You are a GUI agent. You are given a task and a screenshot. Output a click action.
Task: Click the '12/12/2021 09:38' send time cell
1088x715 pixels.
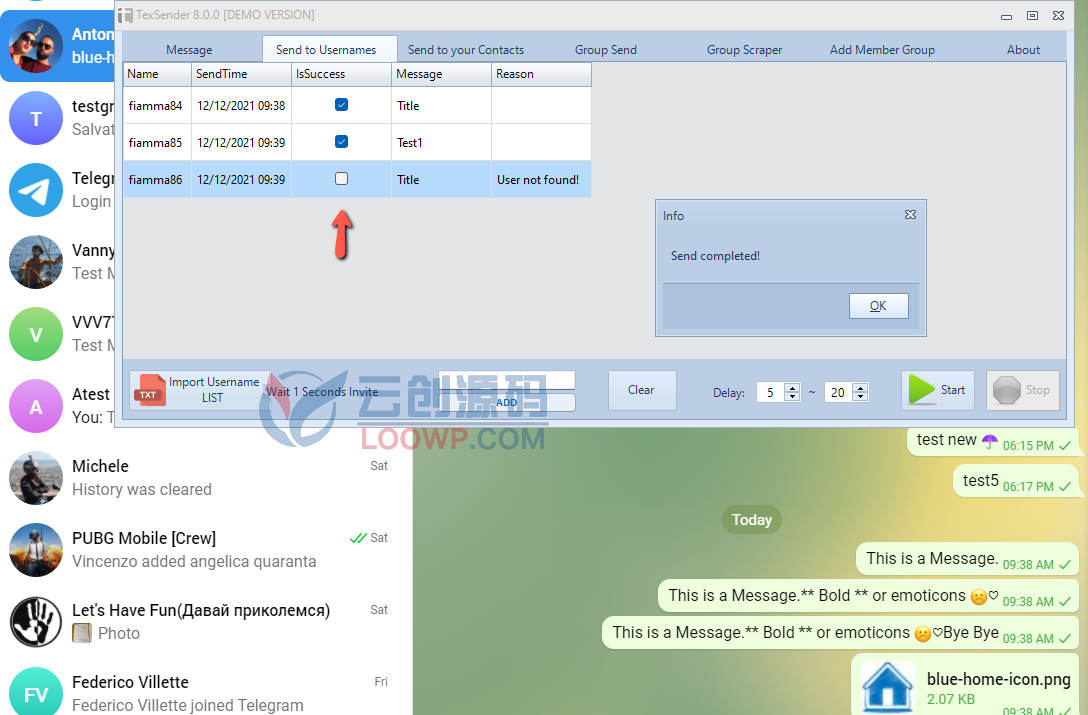241,106
